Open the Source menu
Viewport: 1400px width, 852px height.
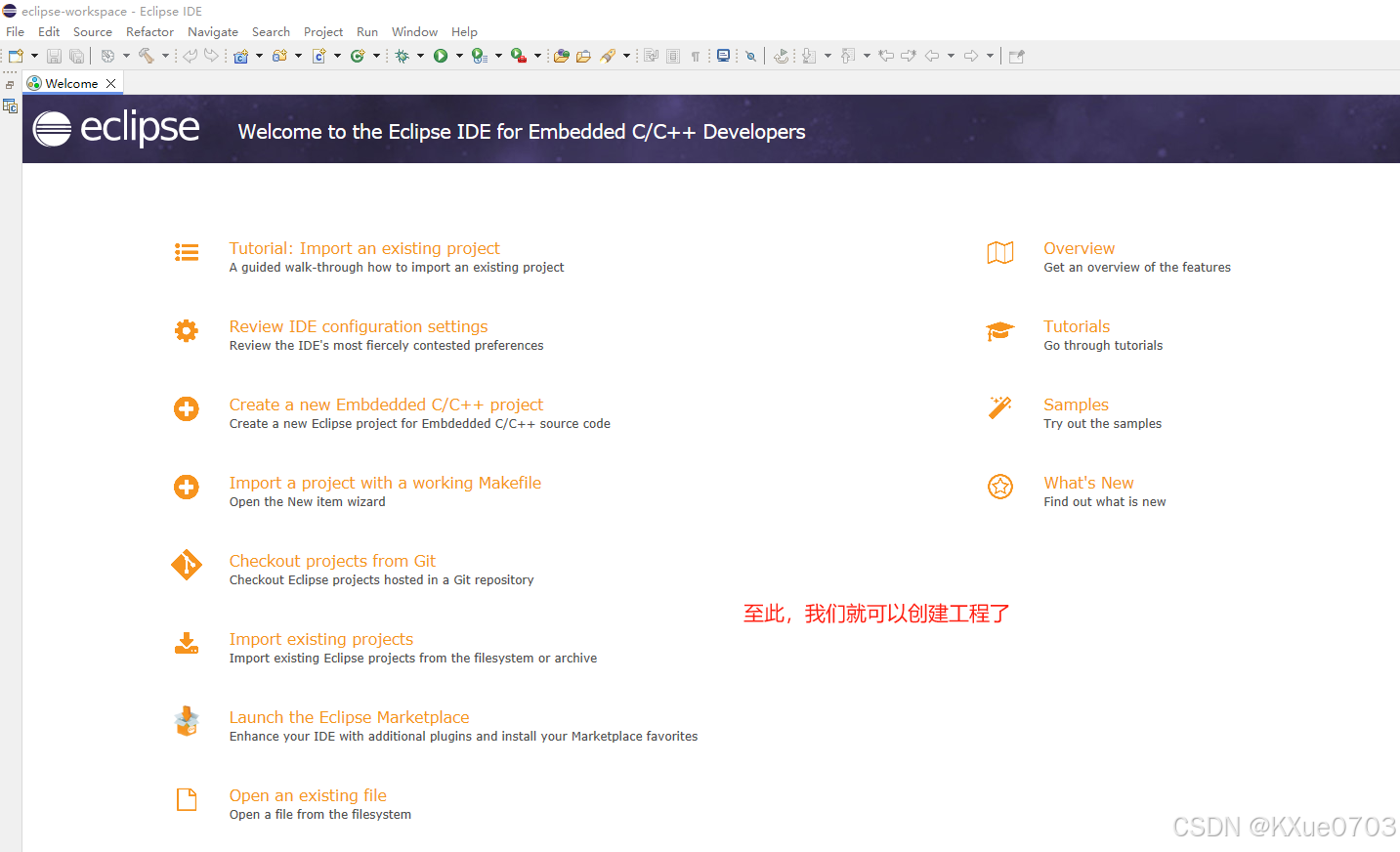click(93, 32)
